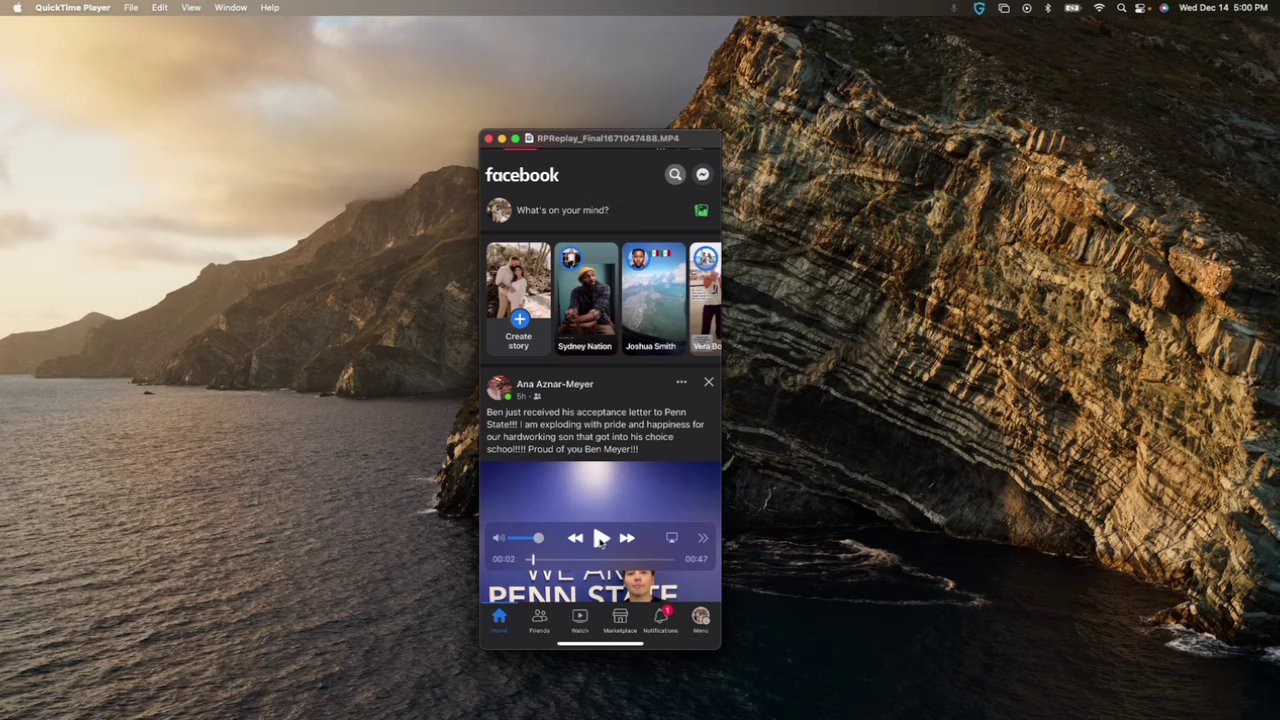Image resolution: width=1280 pixels, height=720 pixels.
Task: Select the Watch tab
Action: point(580,620)
